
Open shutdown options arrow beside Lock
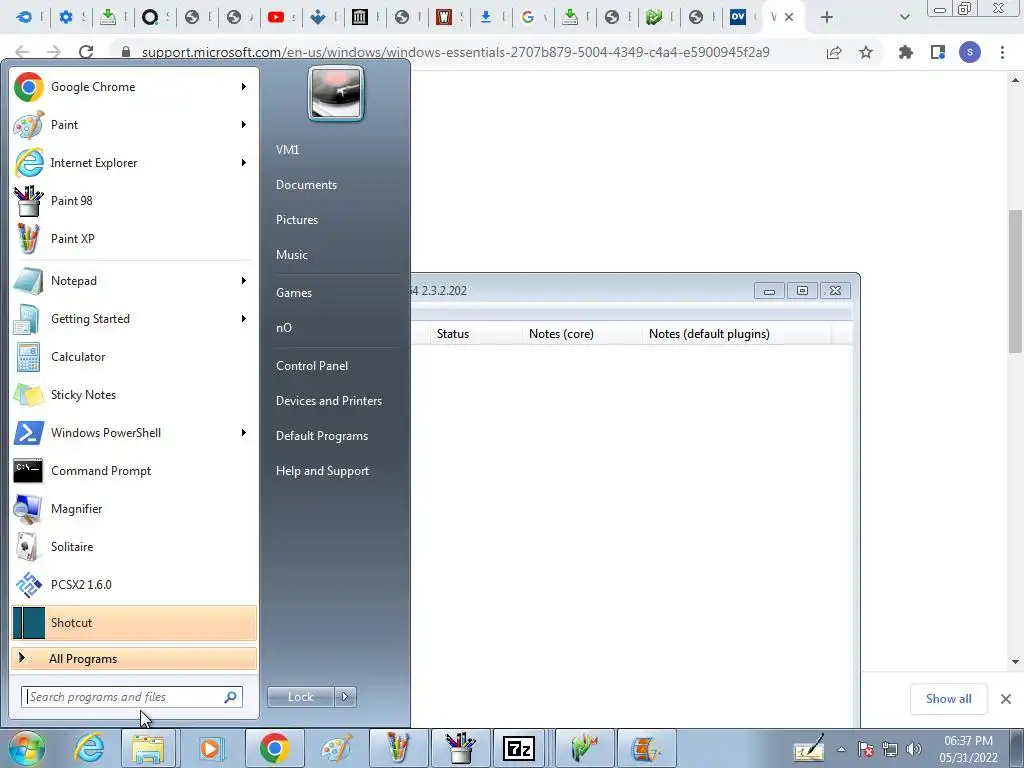(345, 697)
